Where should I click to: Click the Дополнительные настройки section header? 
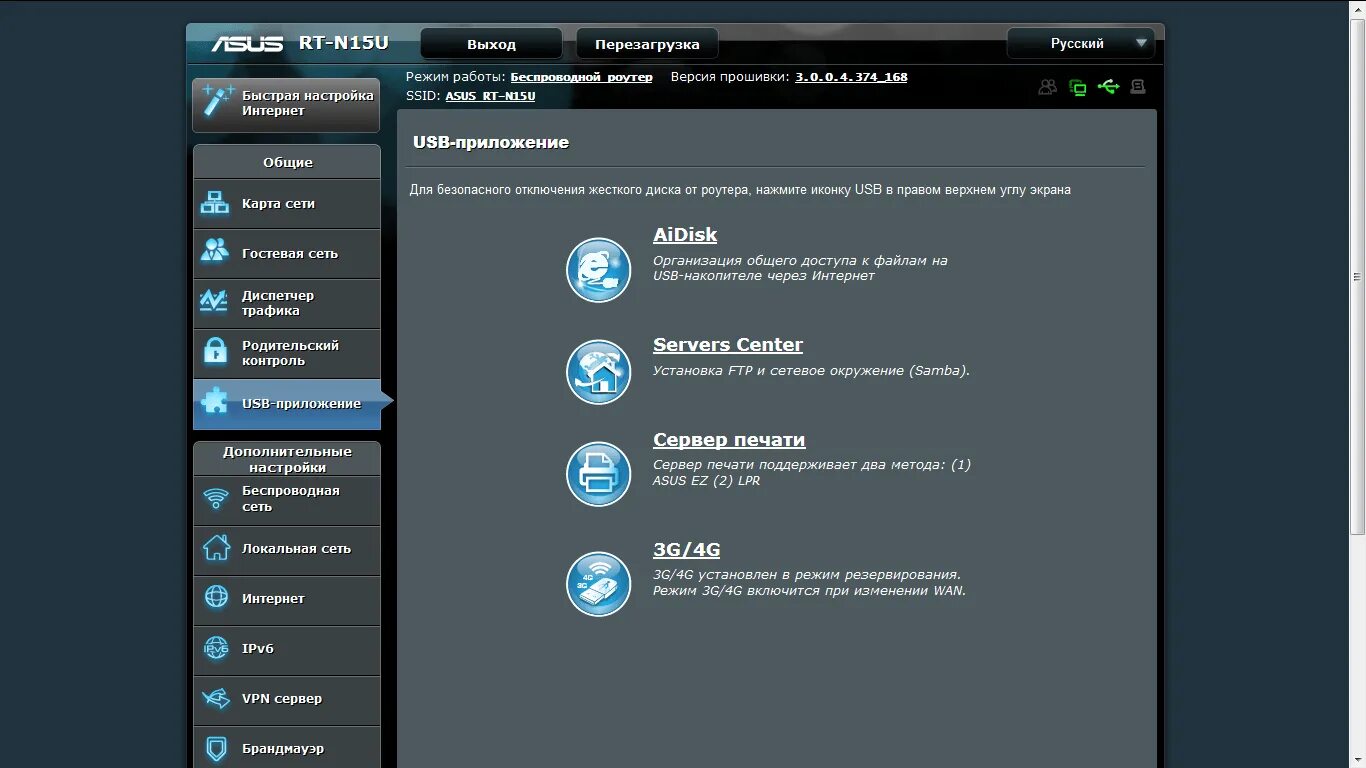click(287, 459)
